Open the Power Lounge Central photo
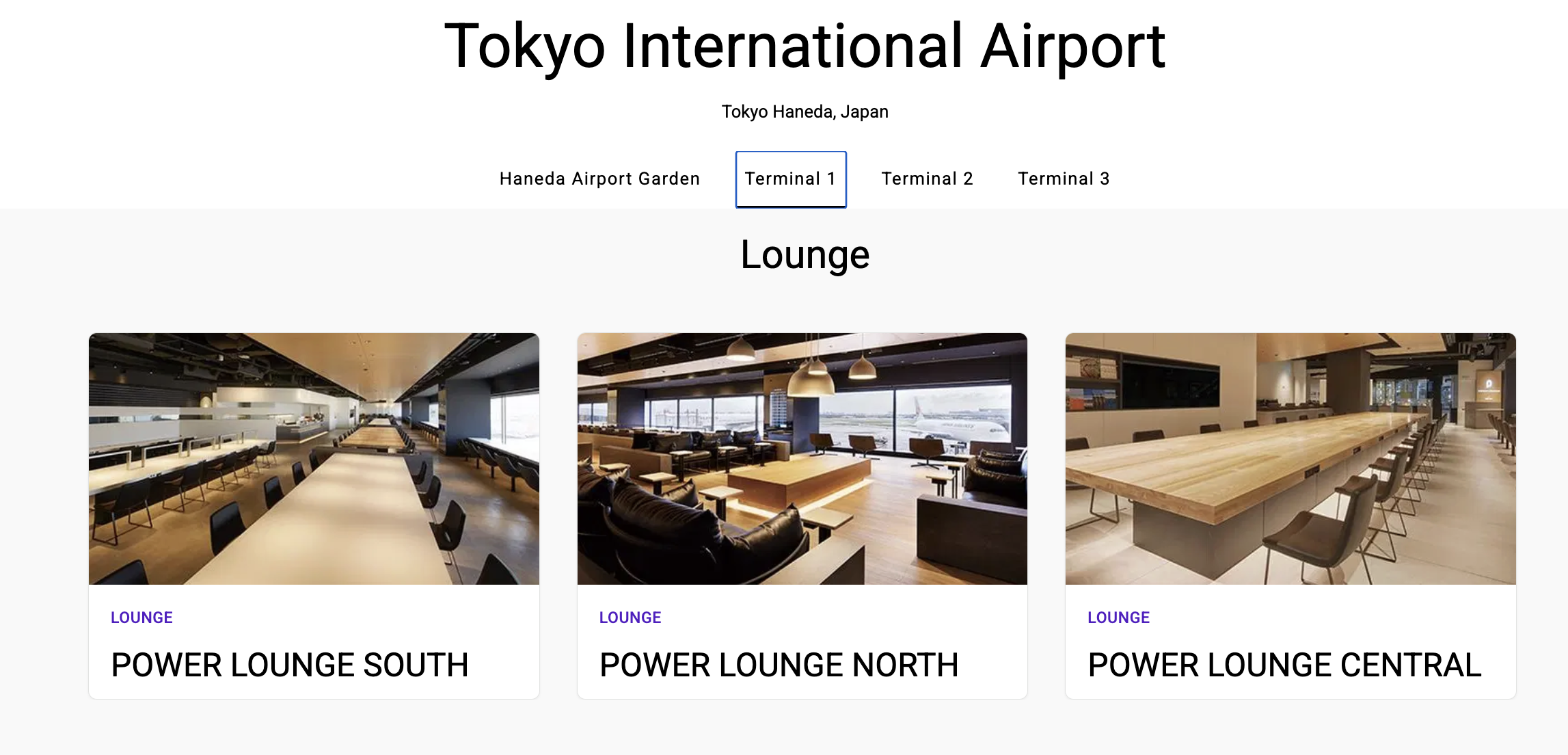 (1290, 458)
